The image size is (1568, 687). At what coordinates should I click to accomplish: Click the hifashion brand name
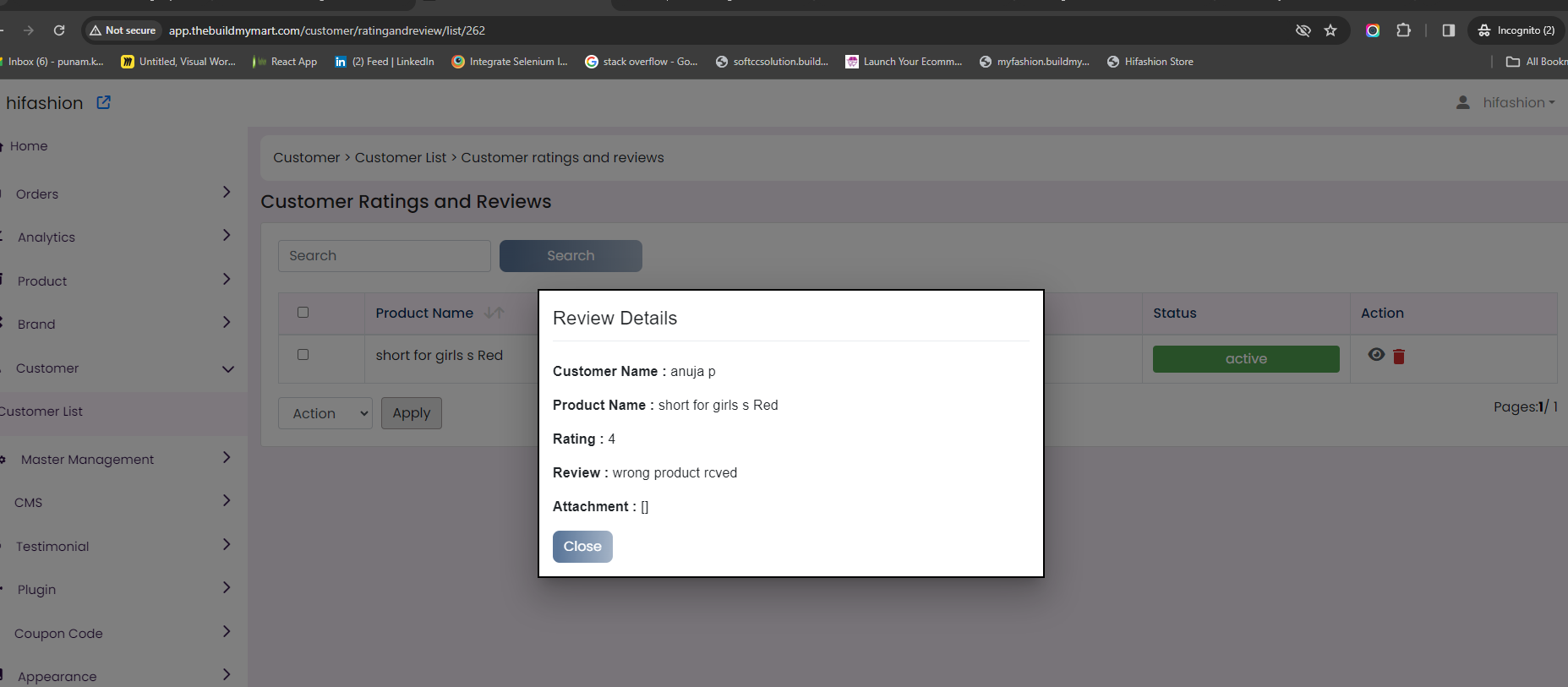pos(45,103)
